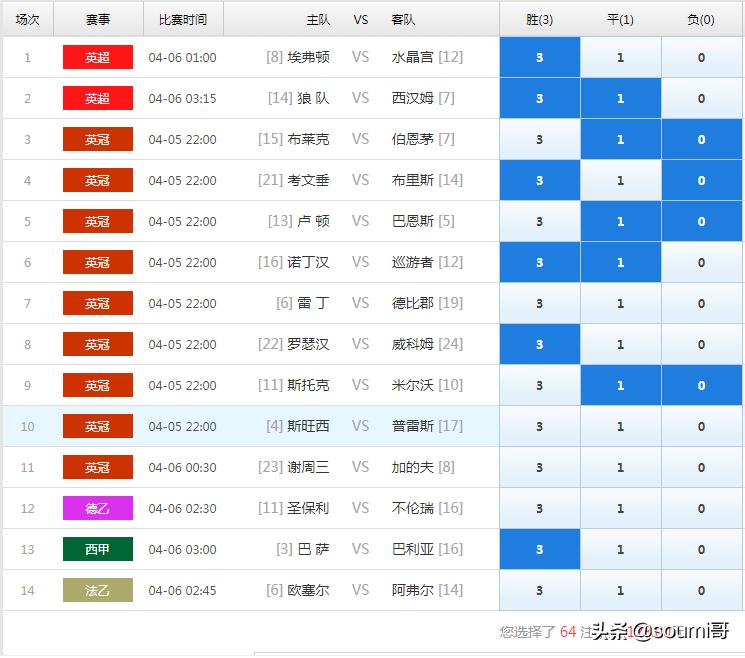Deselect win (3) for 巴萨 vs 巴利亚
The height and width of the screenshot is (658, 745).
coord(540,550)
